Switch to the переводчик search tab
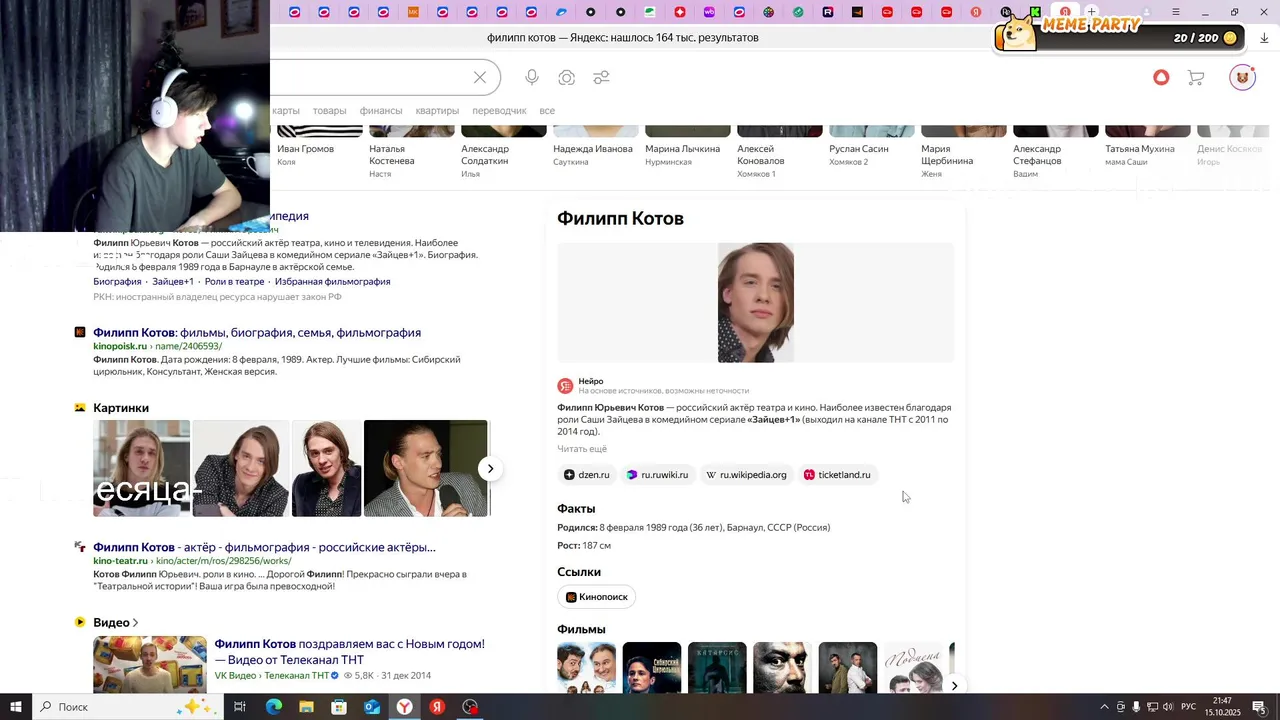The height and width of the screenshot is (720, 1280). [499, 111]
